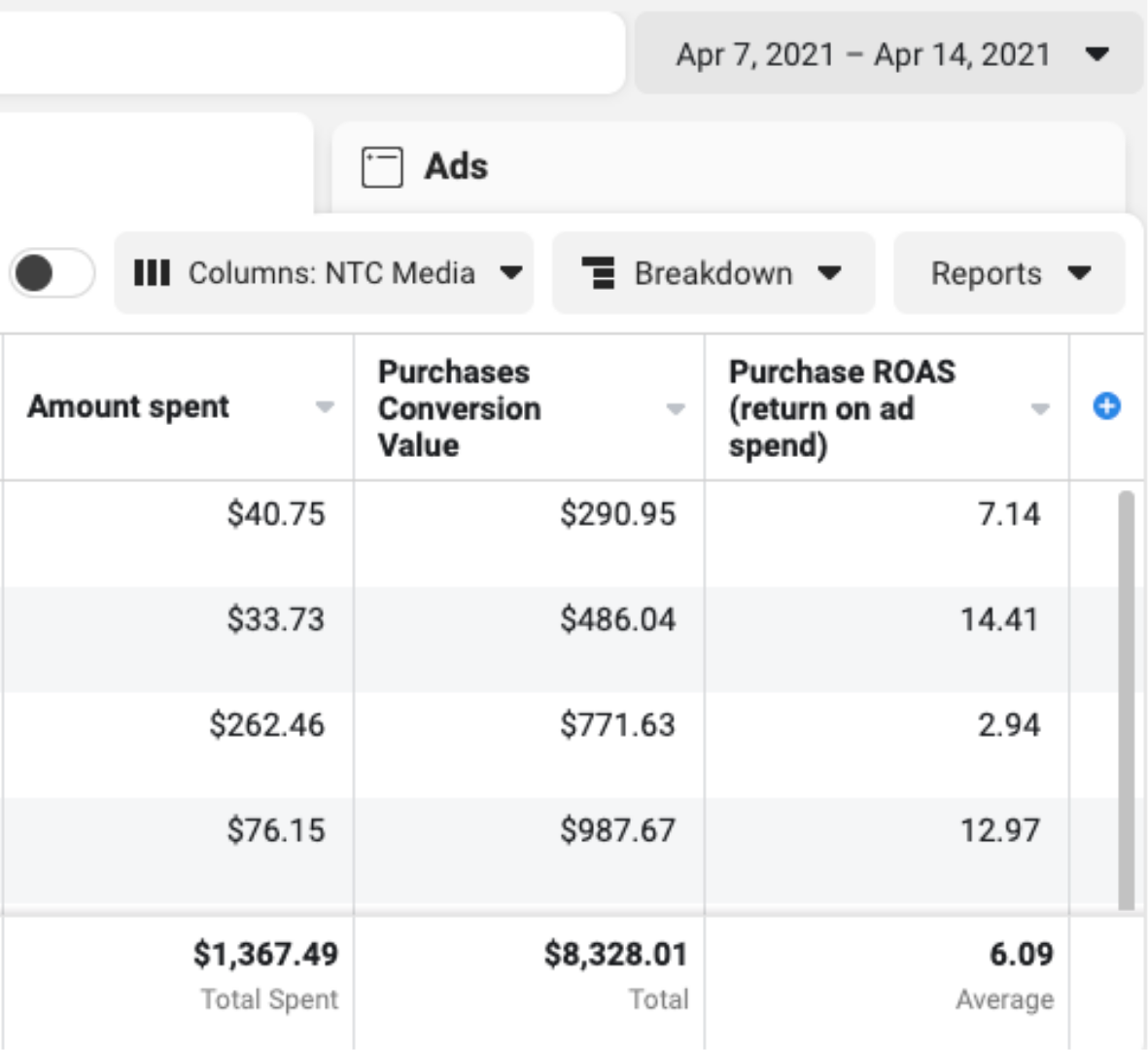Click the arrow beside Amount spent header

coord(326,407)
